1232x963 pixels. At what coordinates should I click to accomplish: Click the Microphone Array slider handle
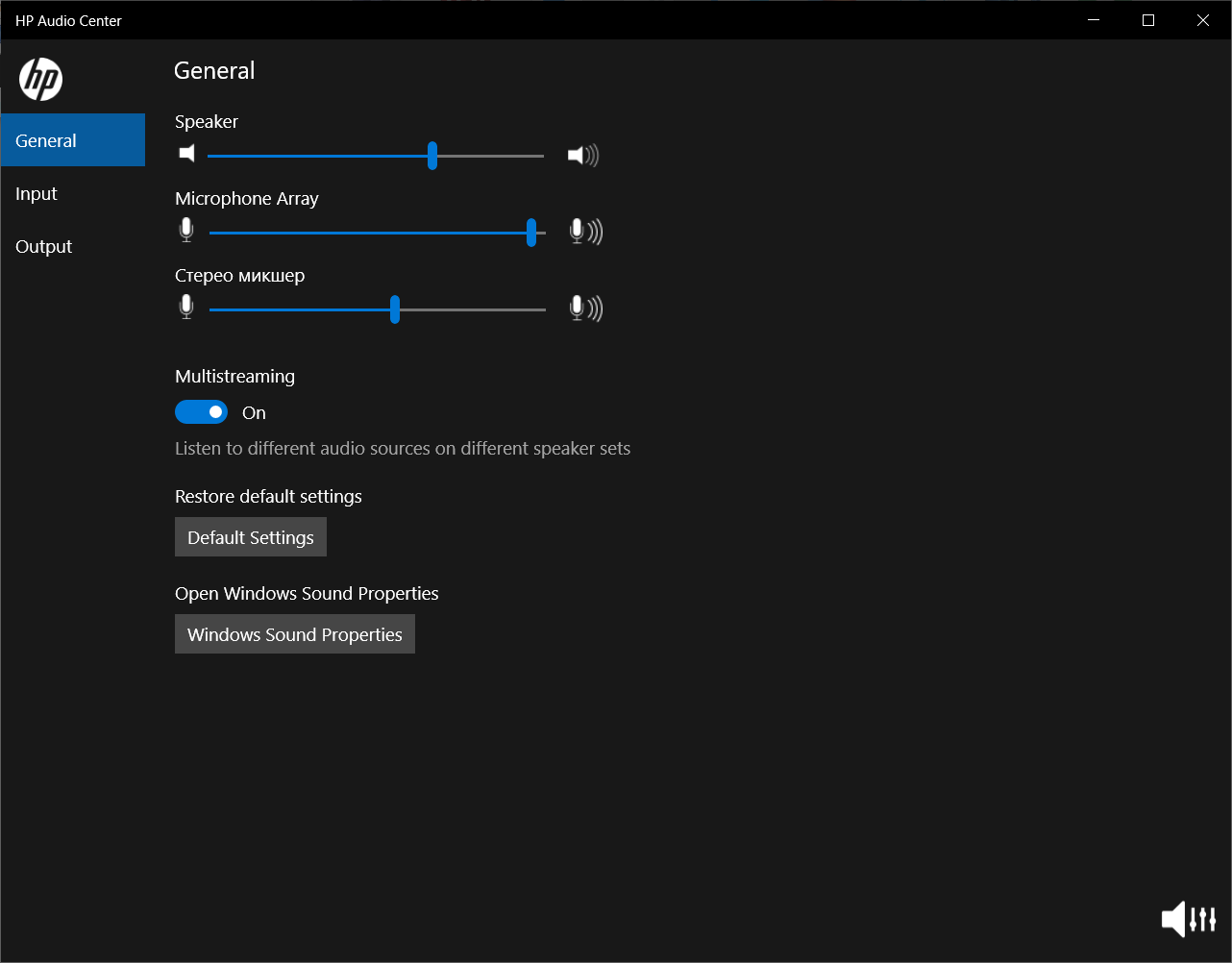531,232
